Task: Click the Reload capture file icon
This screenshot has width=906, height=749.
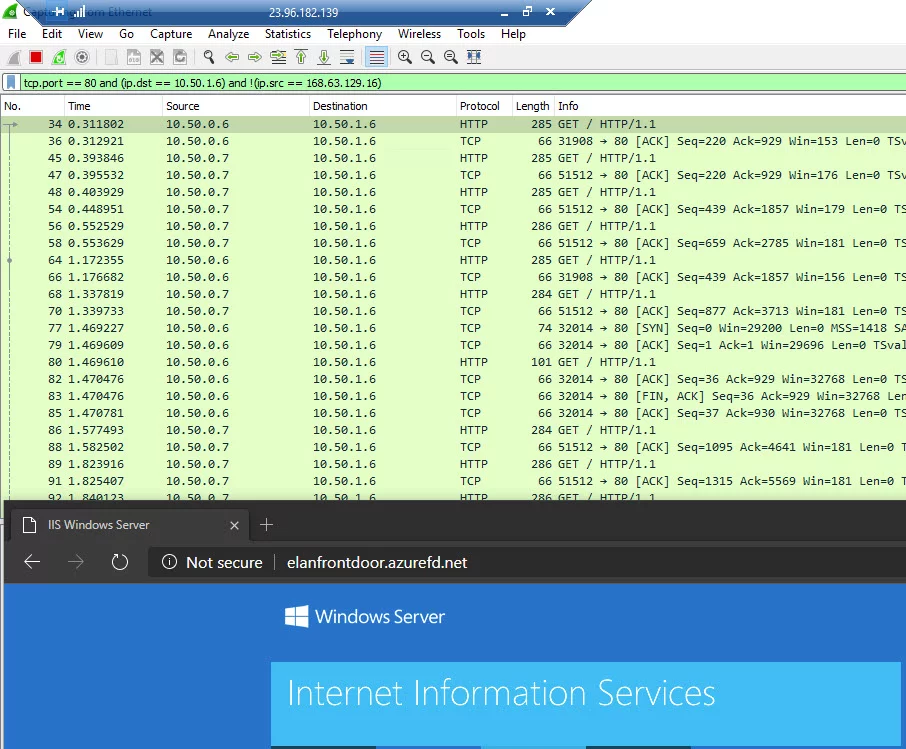Action: tap(180, 57)
